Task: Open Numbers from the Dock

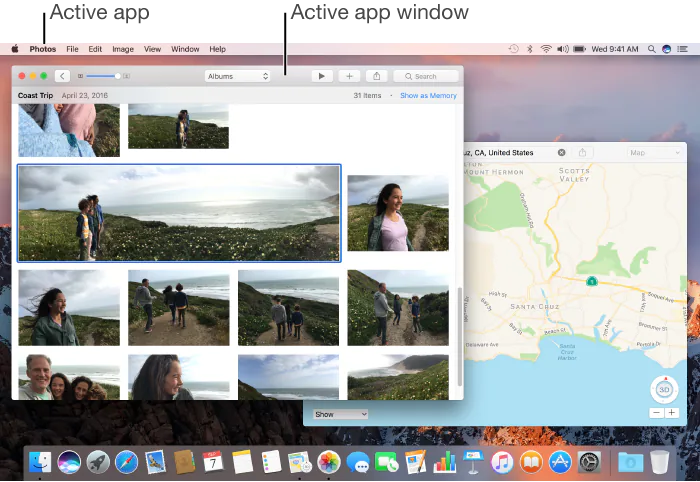Action: coord(445,461)
